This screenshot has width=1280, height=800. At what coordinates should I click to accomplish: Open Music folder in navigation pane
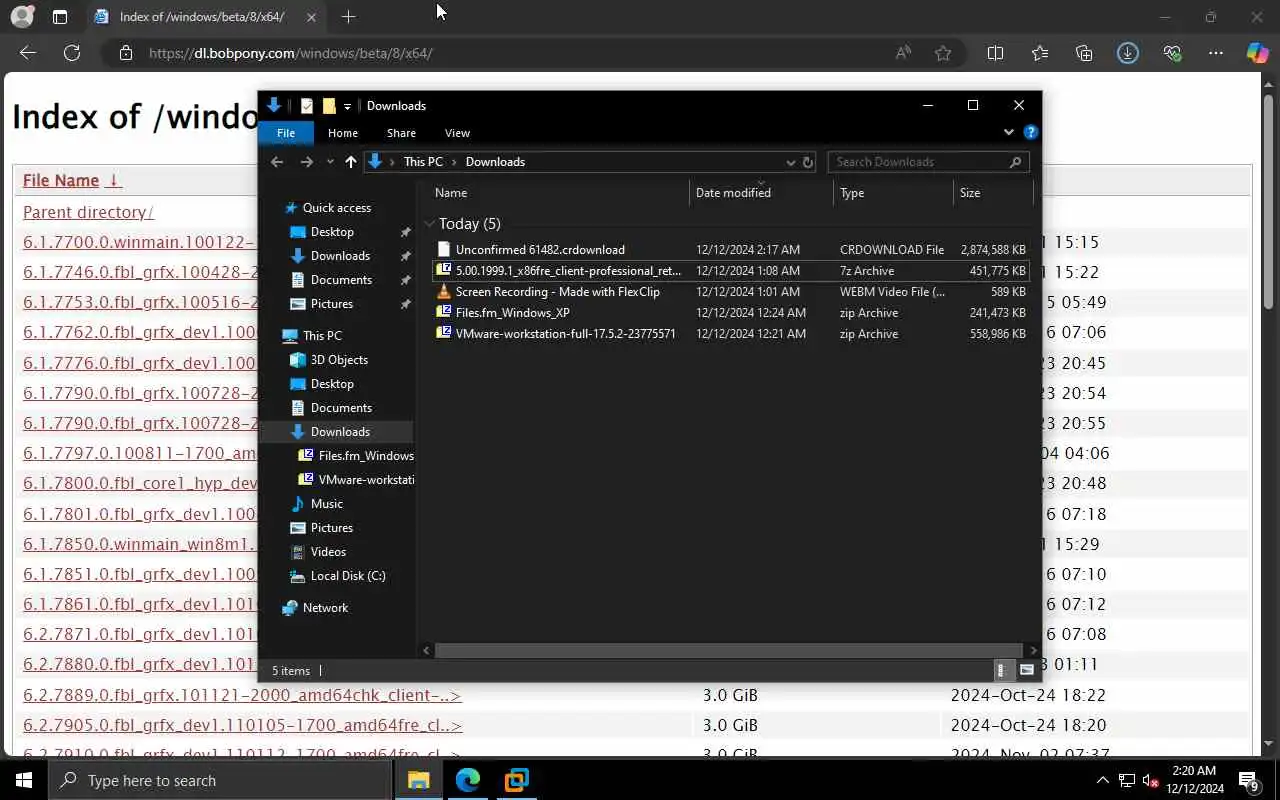(x=326, y=504)
